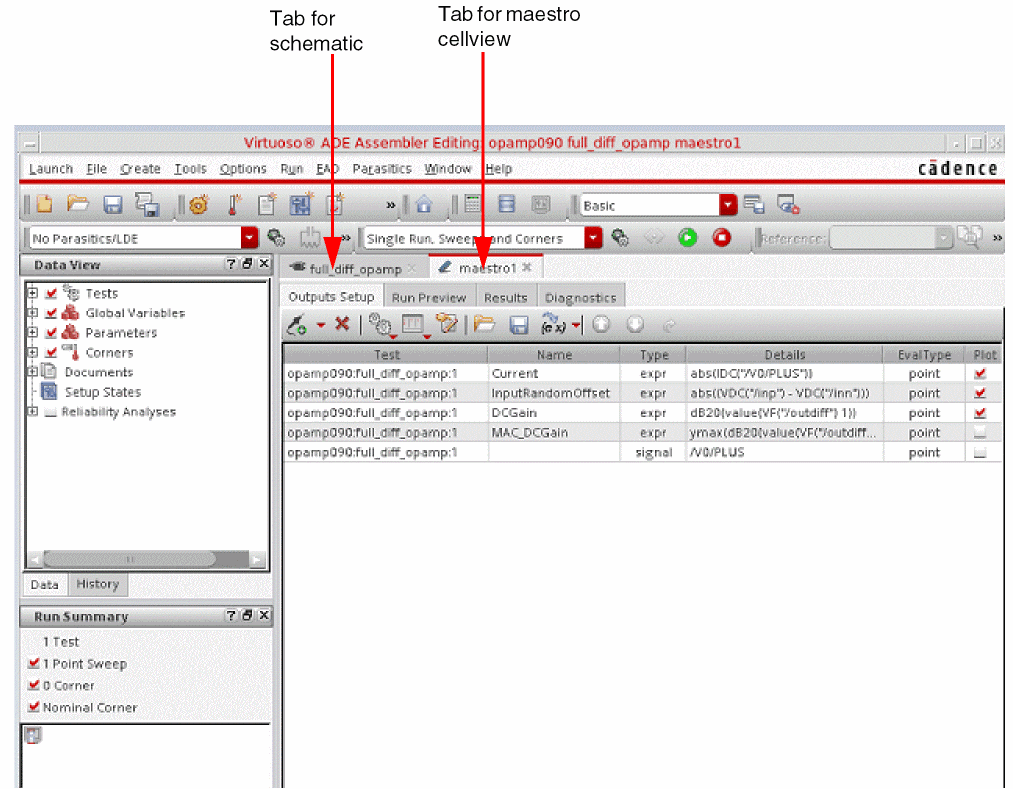Enable Plot checkbox for MAC_DCGain row

(x=980, y=432)
